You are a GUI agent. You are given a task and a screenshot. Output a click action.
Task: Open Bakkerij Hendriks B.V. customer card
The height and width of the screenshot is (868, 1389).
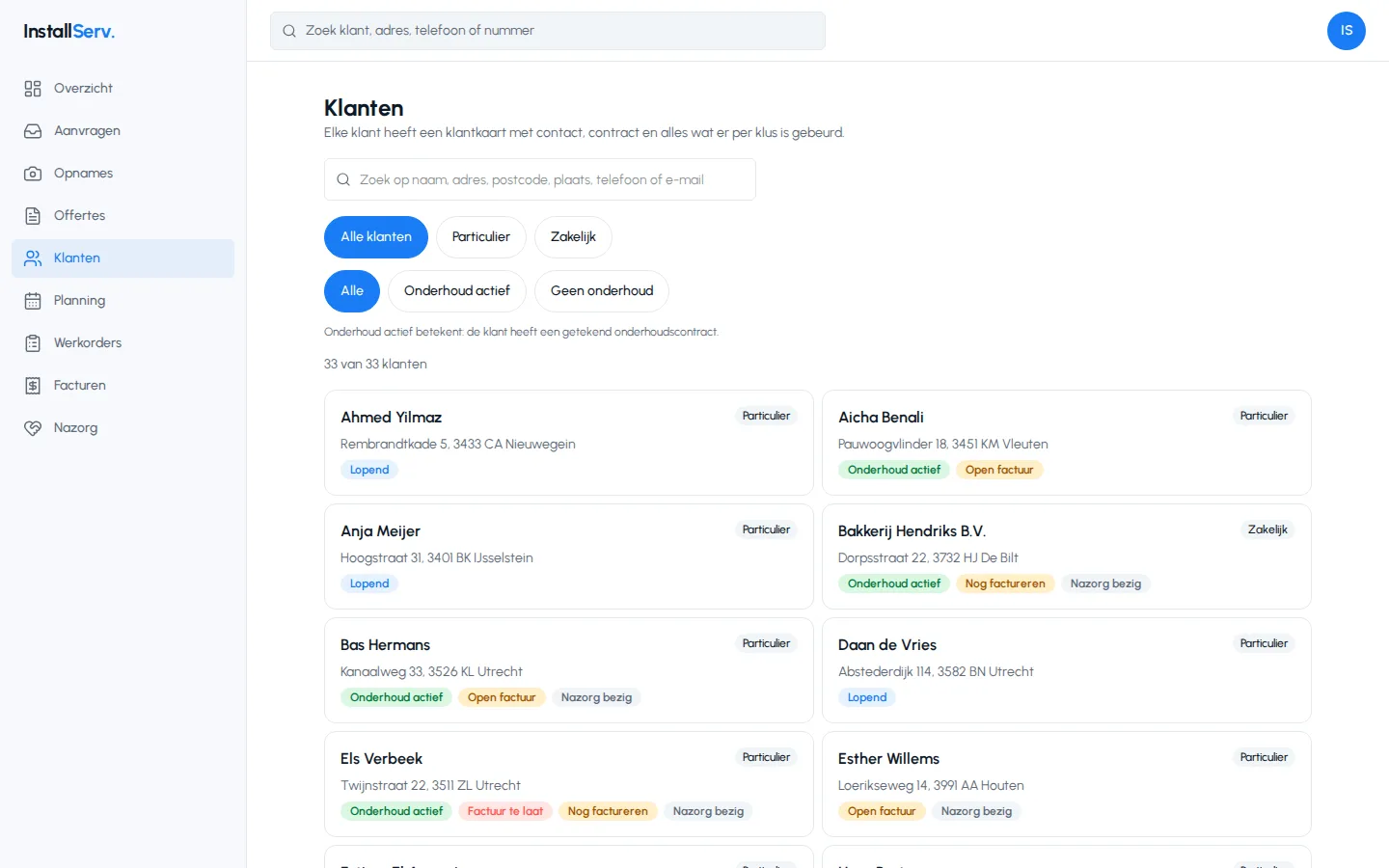click(1067, 556)
